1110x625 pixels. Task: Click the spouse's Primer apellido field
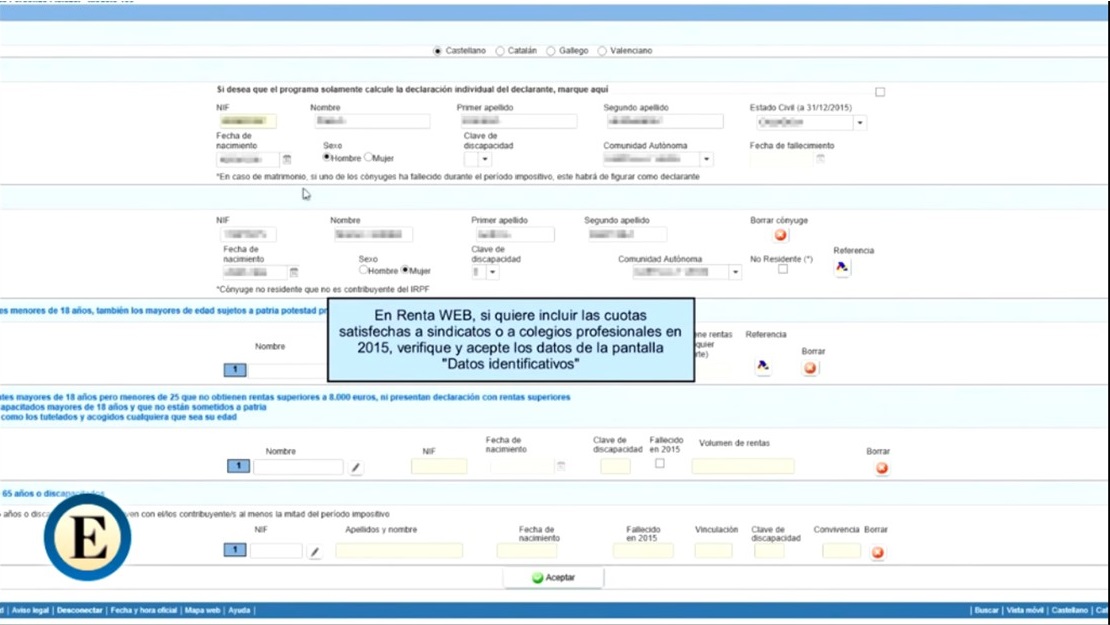(514, 234)
